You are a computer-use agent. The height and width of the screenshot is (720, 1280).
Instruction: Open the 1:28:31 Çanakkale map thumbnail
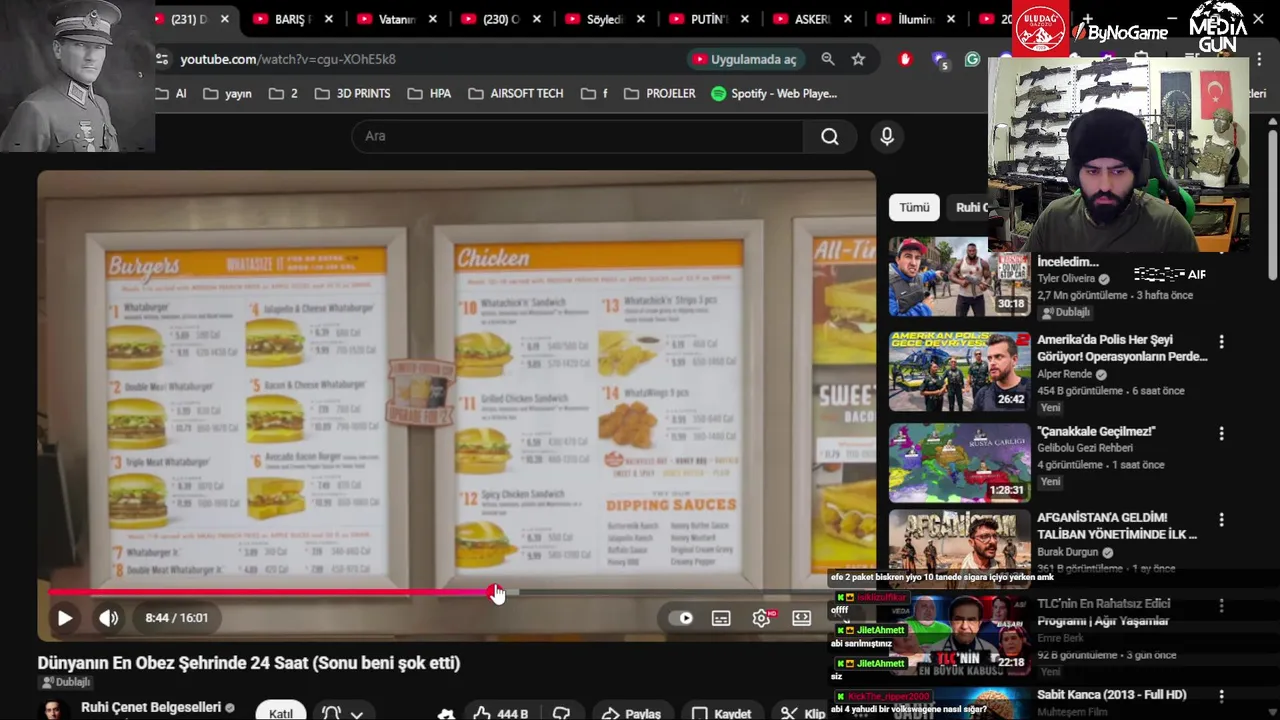959,462
